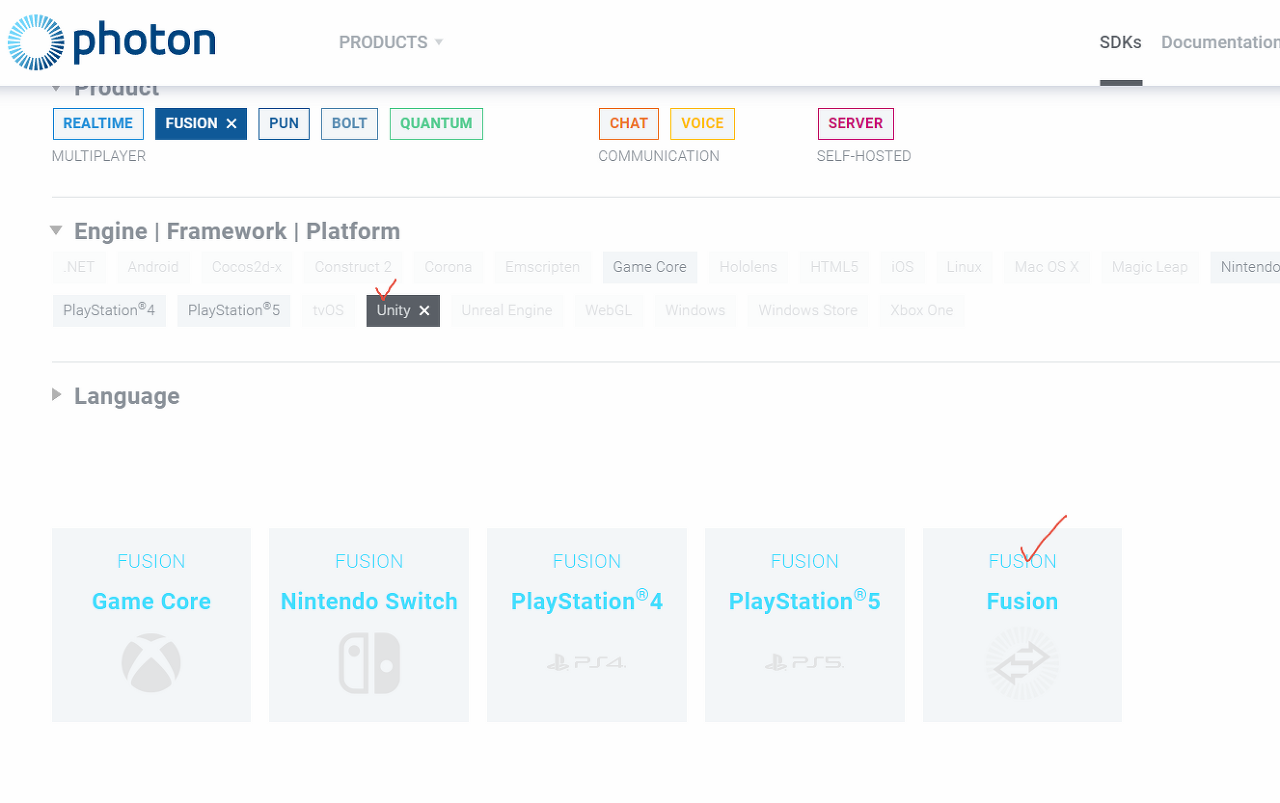Open the Game Core SDK card title
Image resolution: width=1280 pixels, height=803 pixels.
tap(151, 601)
